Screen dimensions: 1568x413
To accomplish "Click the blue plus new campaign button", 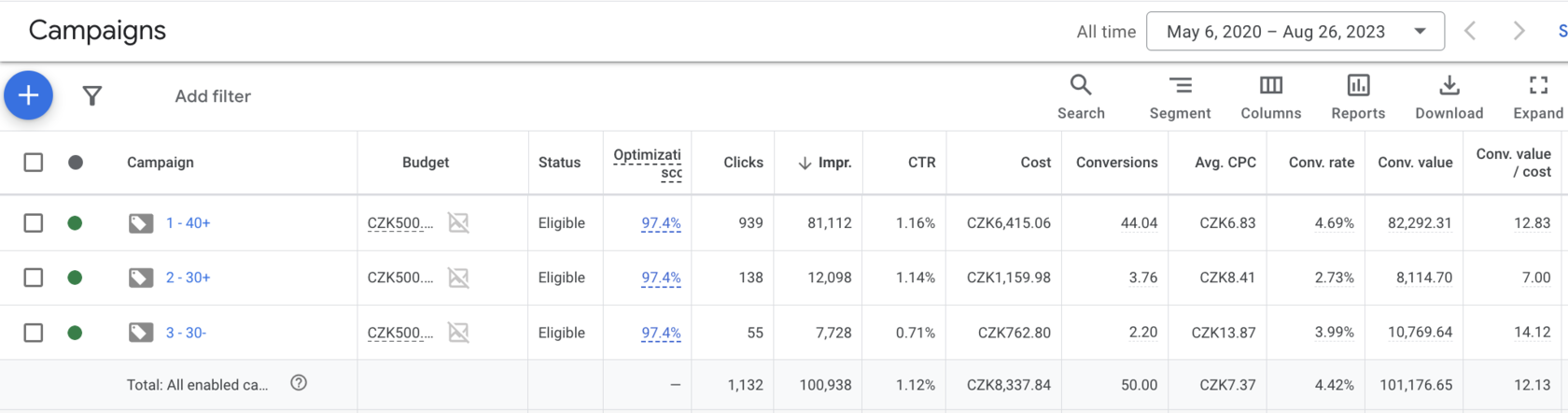I will 28,95.
